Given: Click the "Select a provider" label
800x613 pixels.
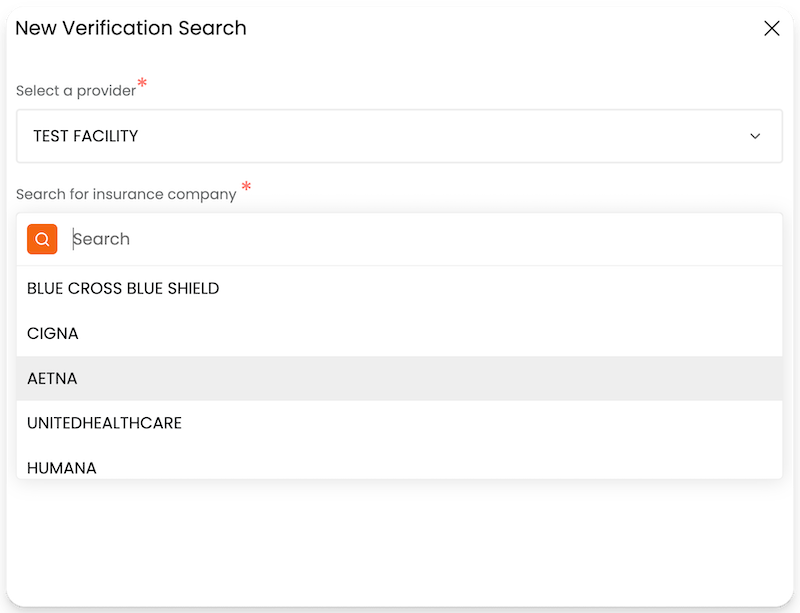Looking at the screenshot, I should tap(76, 91).
